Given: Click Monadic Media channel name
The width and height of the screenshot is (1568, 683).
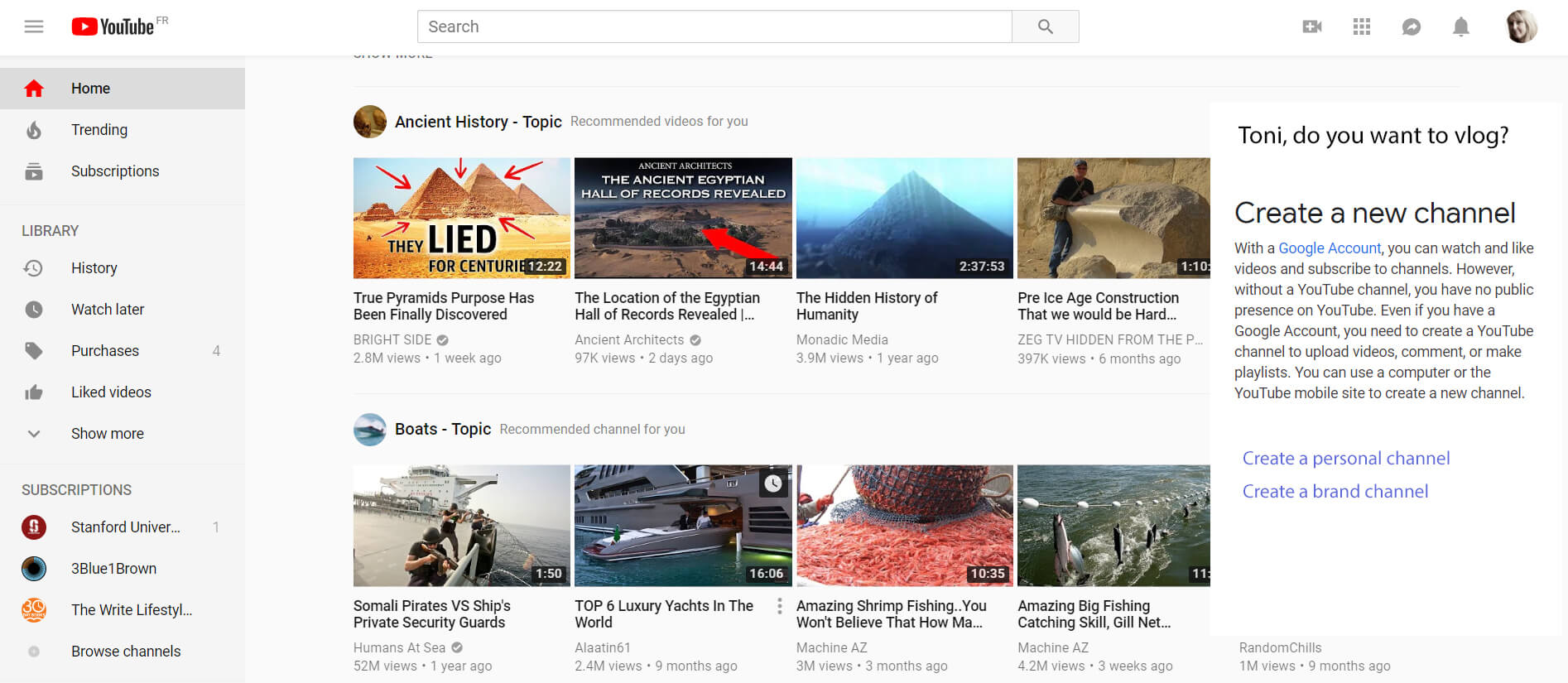Looking at the screenshot, I should (x=842, y=339).
